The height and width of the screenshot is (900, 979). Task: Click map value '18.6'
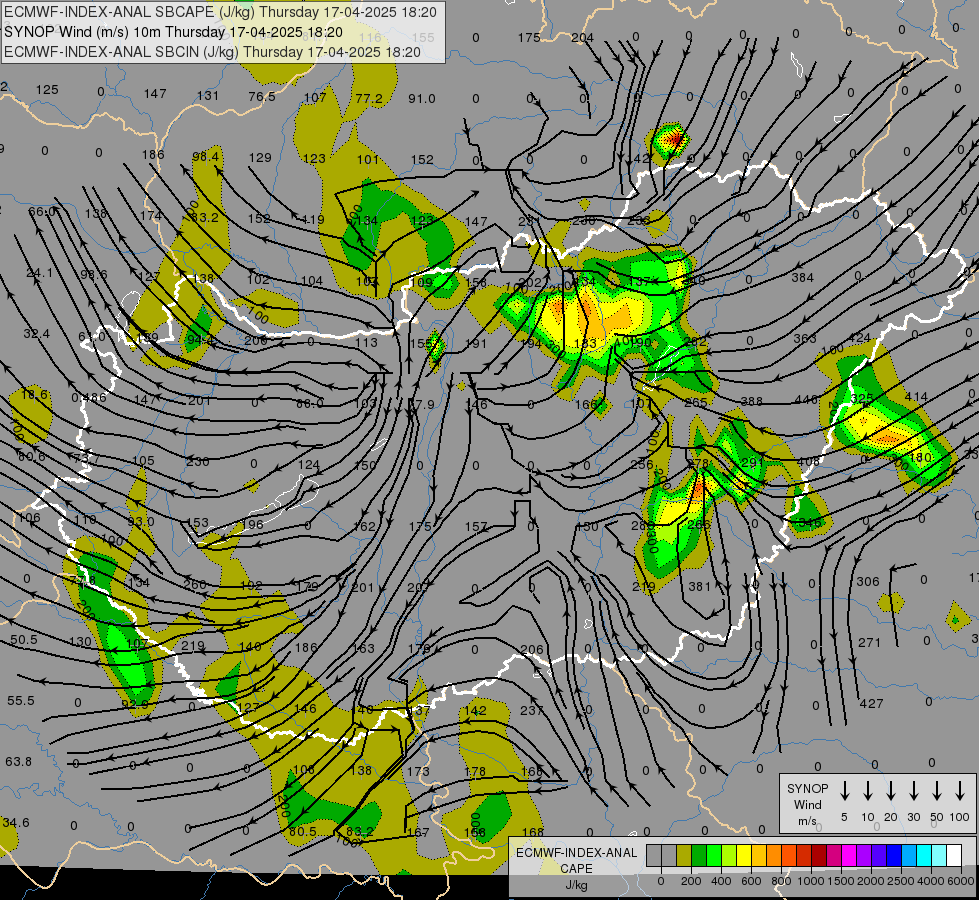[34, 394]
